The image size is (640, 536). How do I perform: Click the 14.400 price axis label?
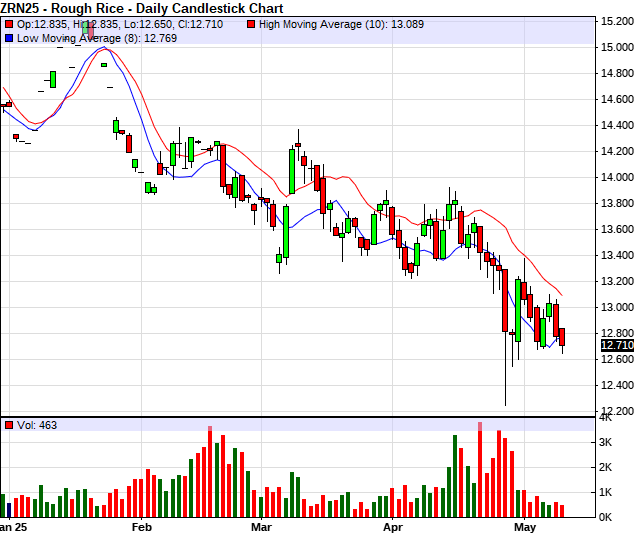(617, 125)
